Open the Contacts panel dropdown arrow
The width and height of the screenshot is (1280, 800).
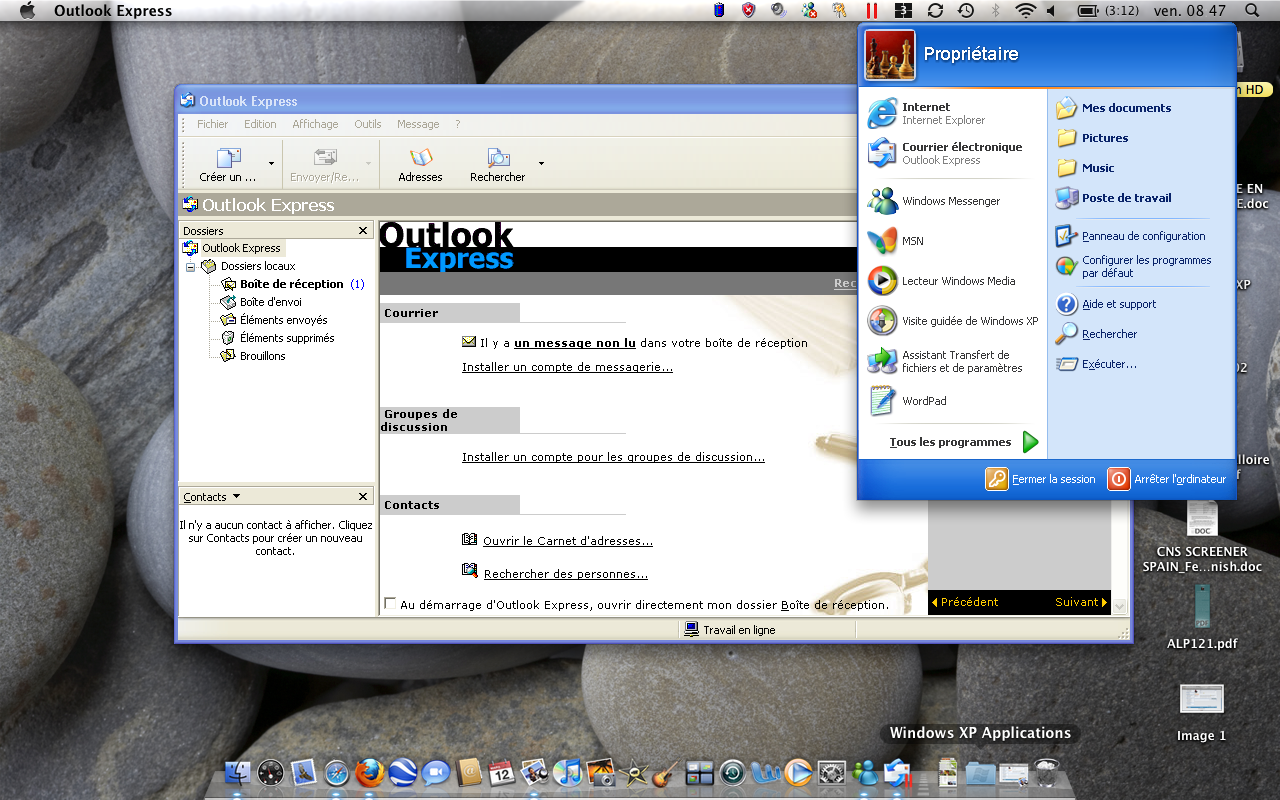click(236, 496)
